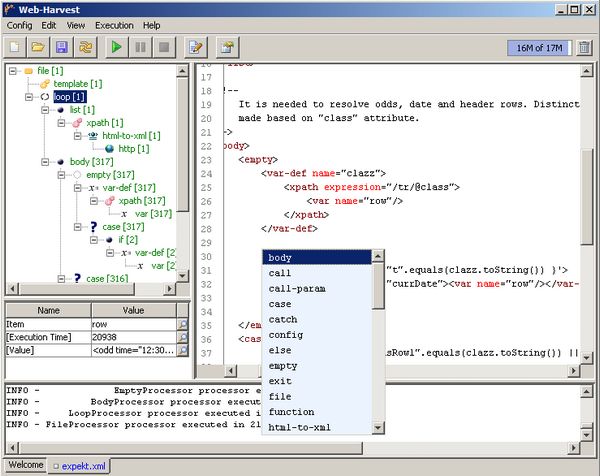Choose 'html-to-xml' from autocomplete list
The image size is (600, 476).
point(317,427)
